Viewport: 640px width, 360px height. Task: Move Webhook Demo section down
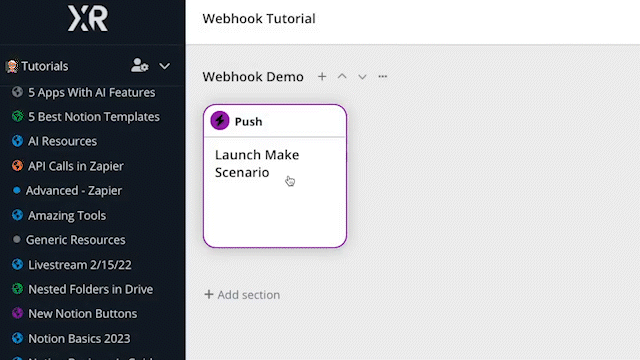pyautogui.click(x=362, y=77)
